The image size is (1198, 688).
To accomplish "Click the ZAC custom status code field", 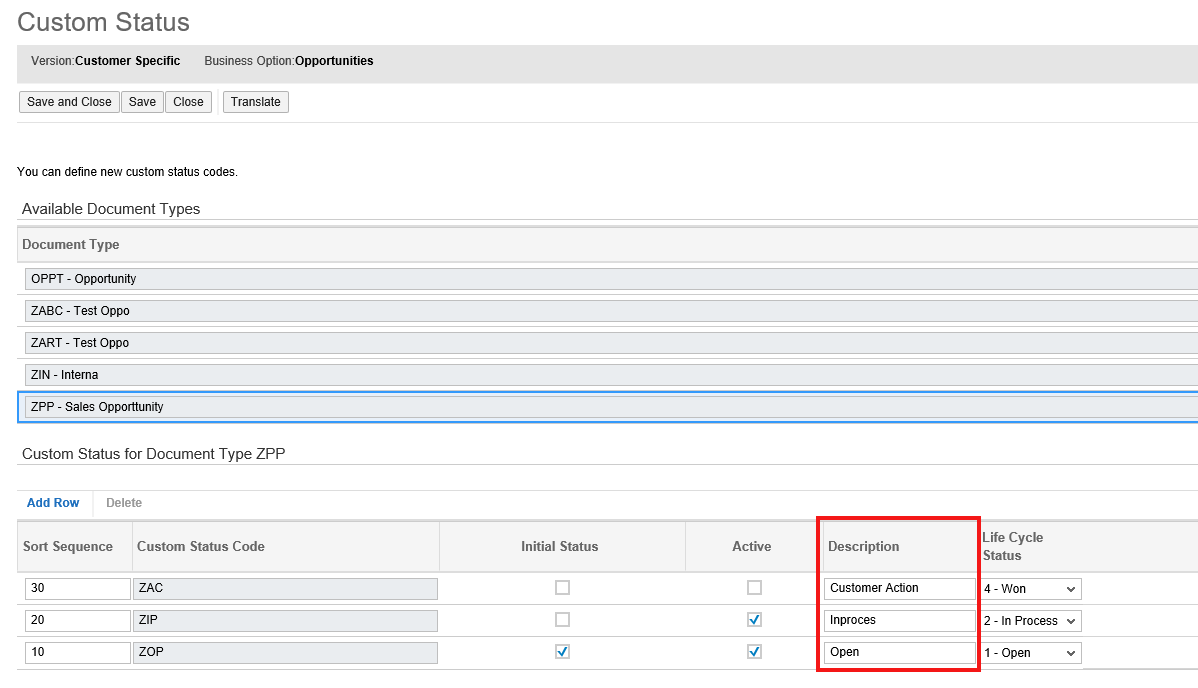I will [285, 589].
